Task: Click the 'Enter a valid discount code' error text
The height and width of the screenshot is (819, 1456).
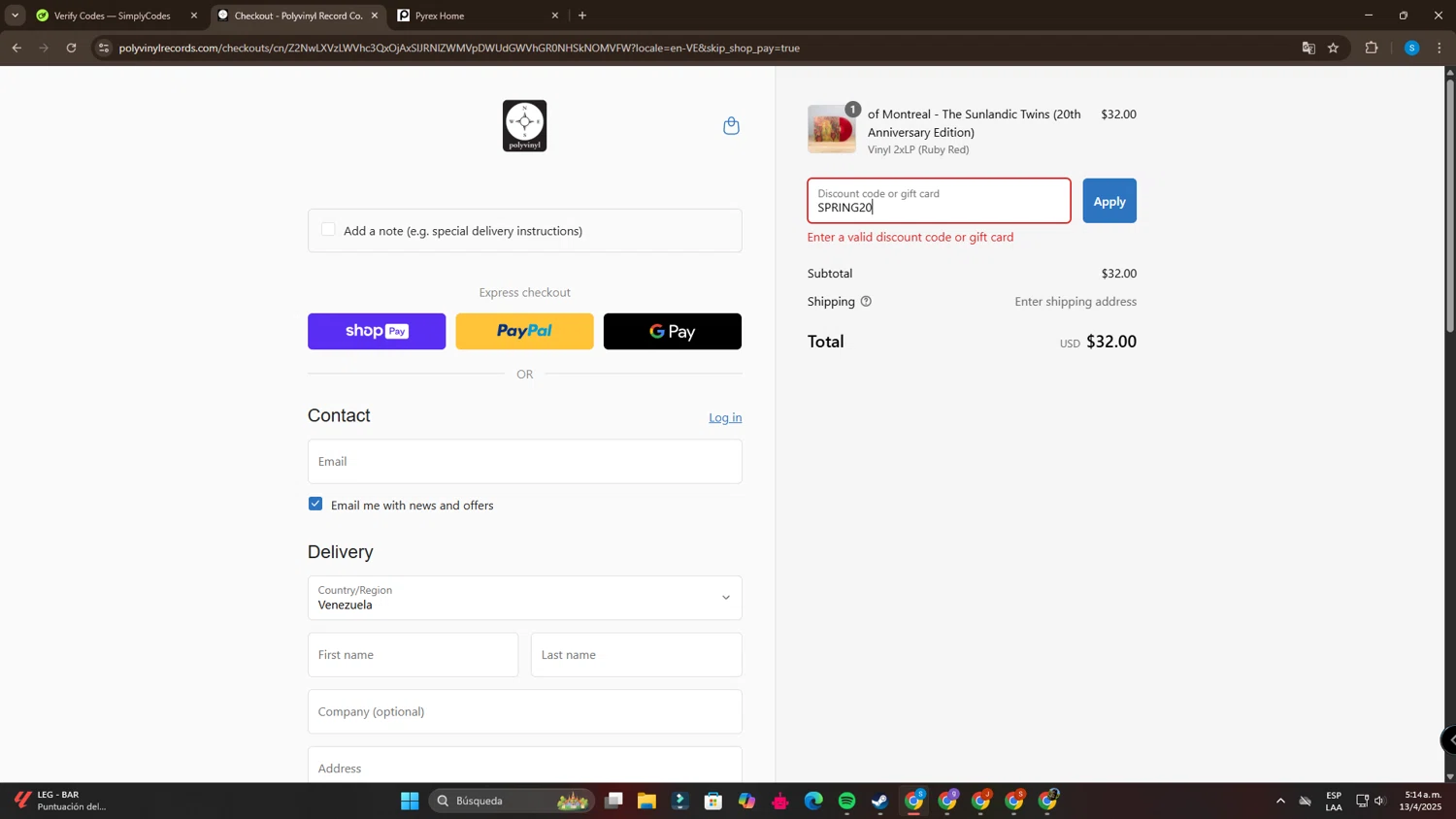Action: [x=910, y=237]
